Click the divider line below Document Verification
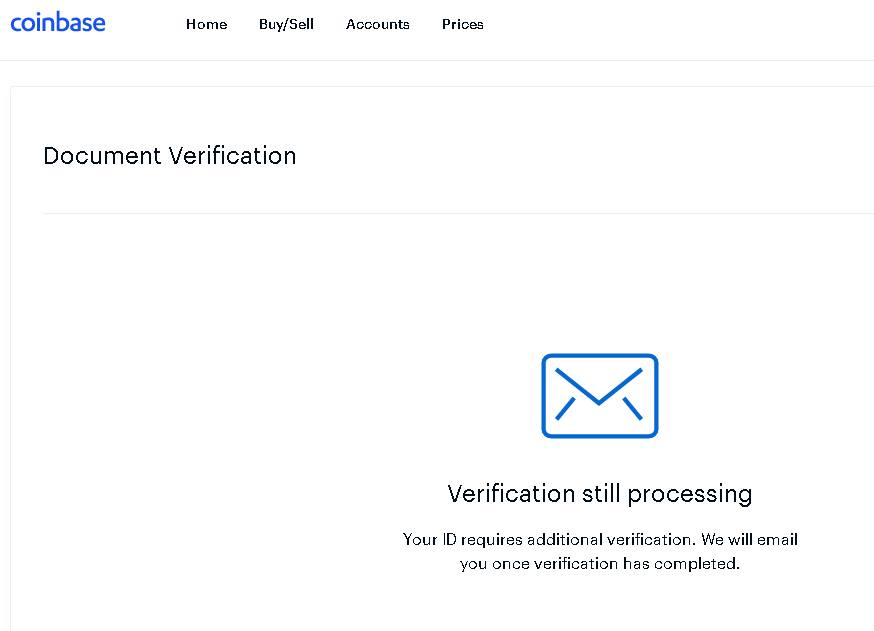The width and height of the screenshot is (874, 631). coord(458,213)
